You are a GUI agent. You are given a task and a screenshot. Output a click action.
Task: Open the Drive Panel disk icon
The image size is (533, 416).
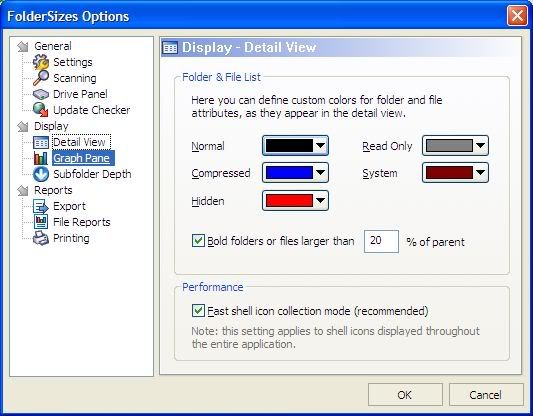pyautogui.click(x=41, y=94)
